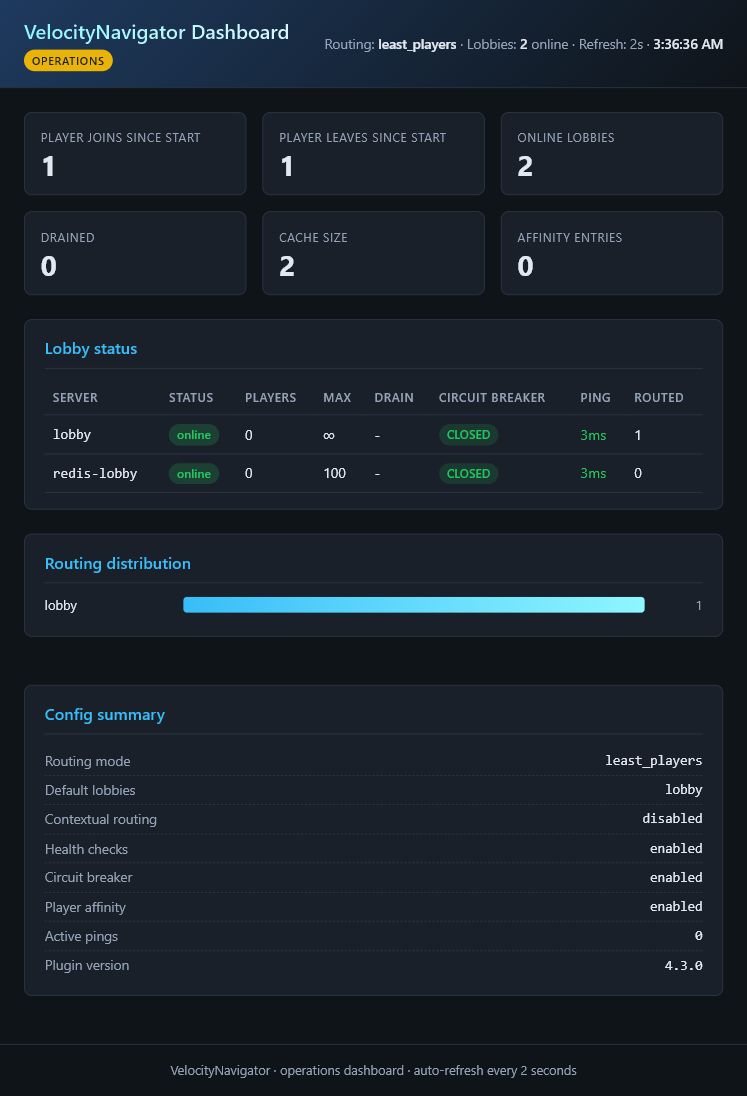Click the Health checks enabled value
This screenshot has height=1096, width=747.
pyautogui.click(x=676, y=849)
